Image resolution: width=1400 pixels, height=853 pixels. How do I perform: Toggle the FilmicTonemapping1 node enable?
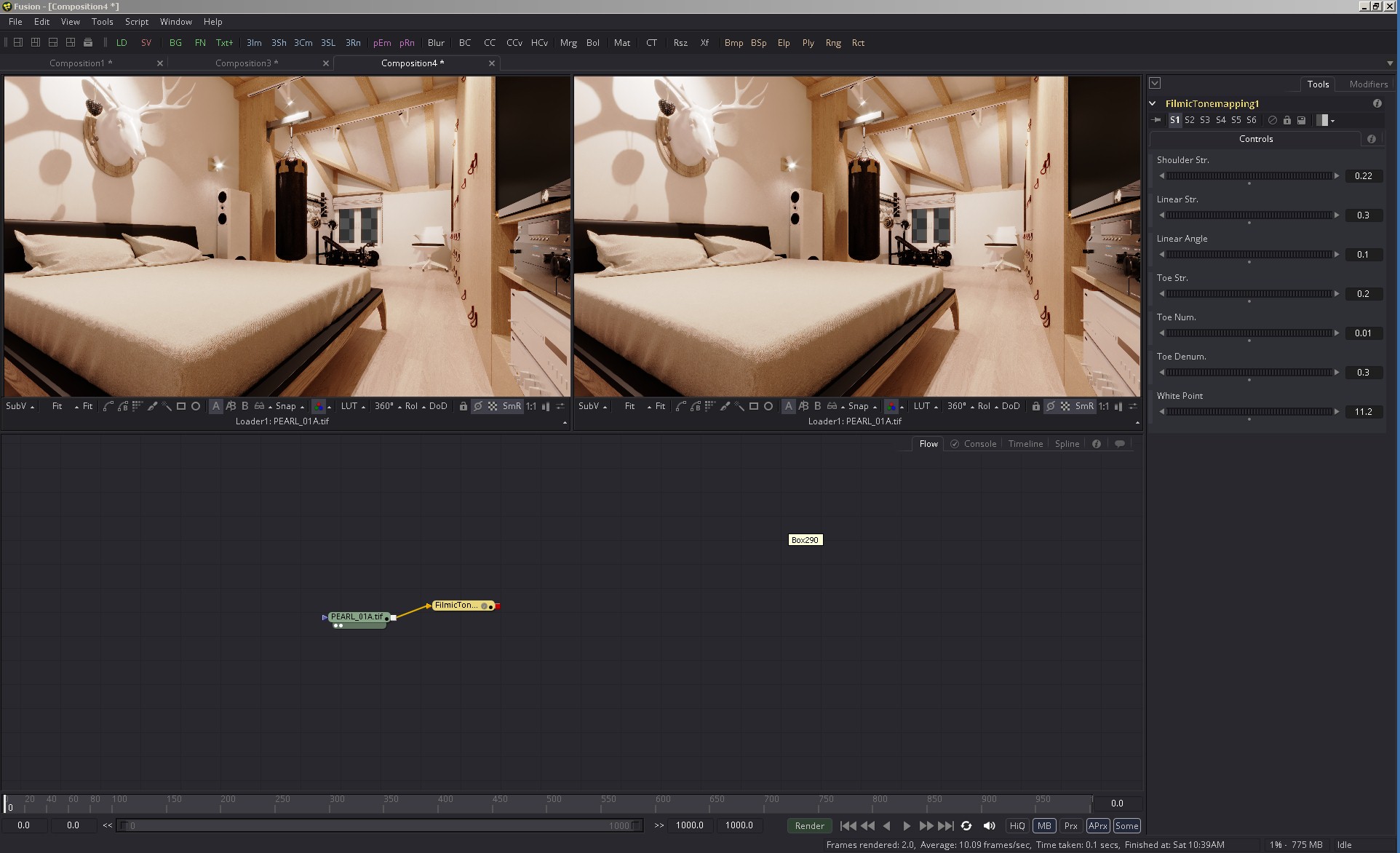[x=1270, y=120]
